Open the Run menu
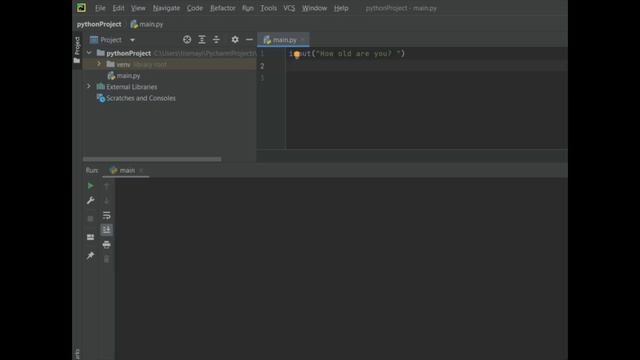640x360 pixels. point(247,8)
